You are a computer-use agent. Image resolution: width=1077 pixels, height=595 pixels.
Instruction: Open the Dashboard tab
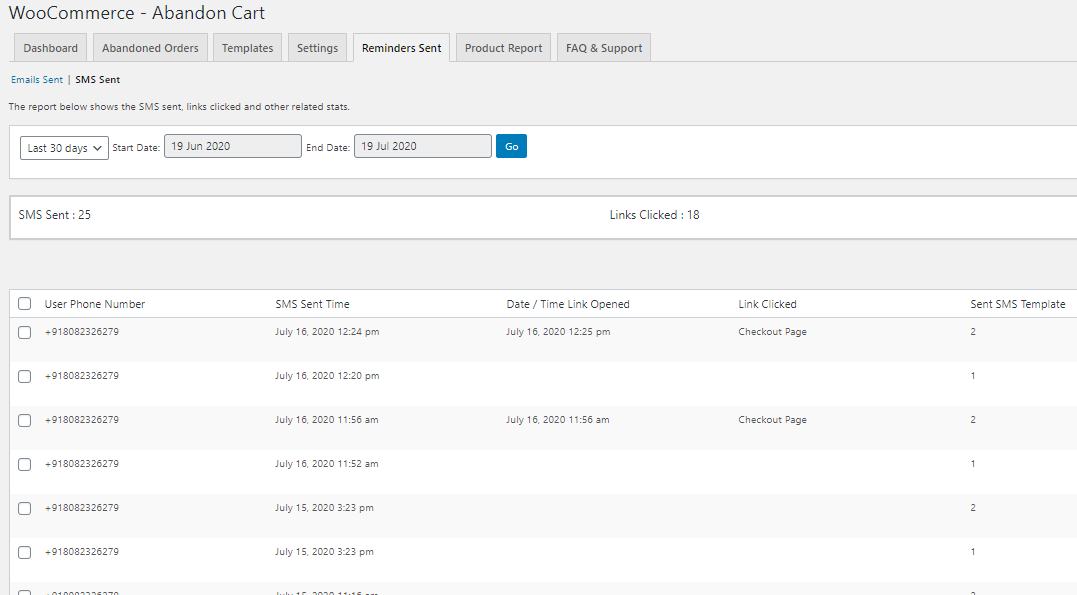[x=50, y=47]
